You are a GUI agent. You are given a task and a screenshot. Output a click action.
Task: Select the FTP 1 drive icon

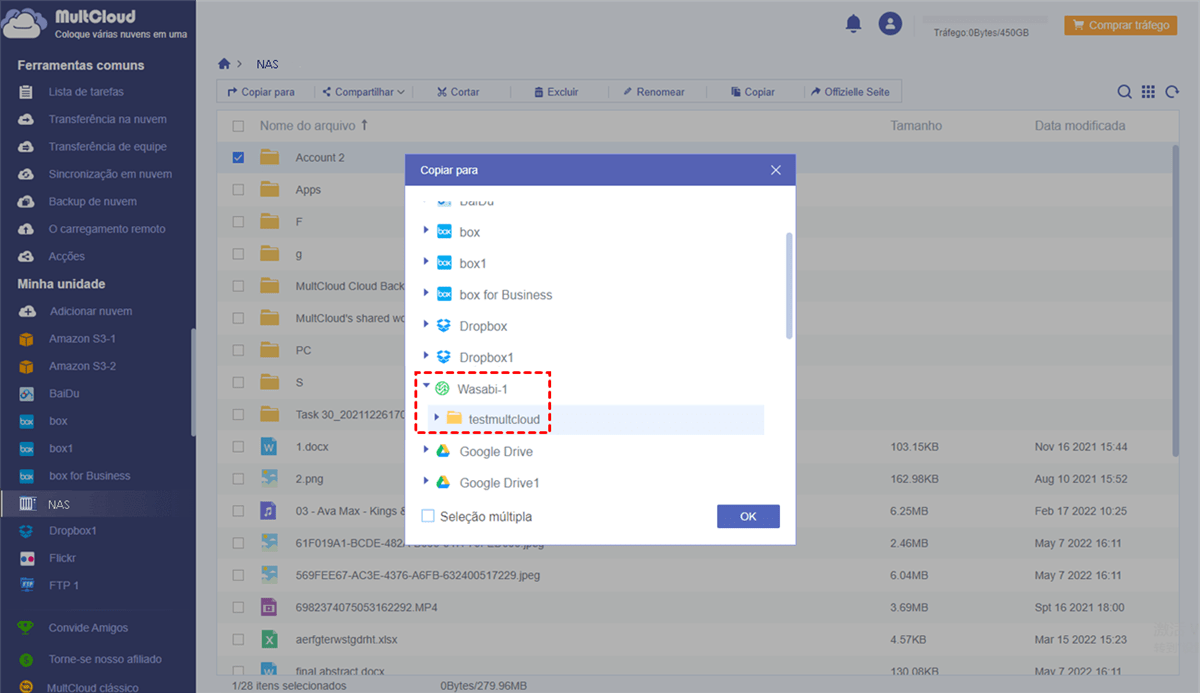point(27,586)
